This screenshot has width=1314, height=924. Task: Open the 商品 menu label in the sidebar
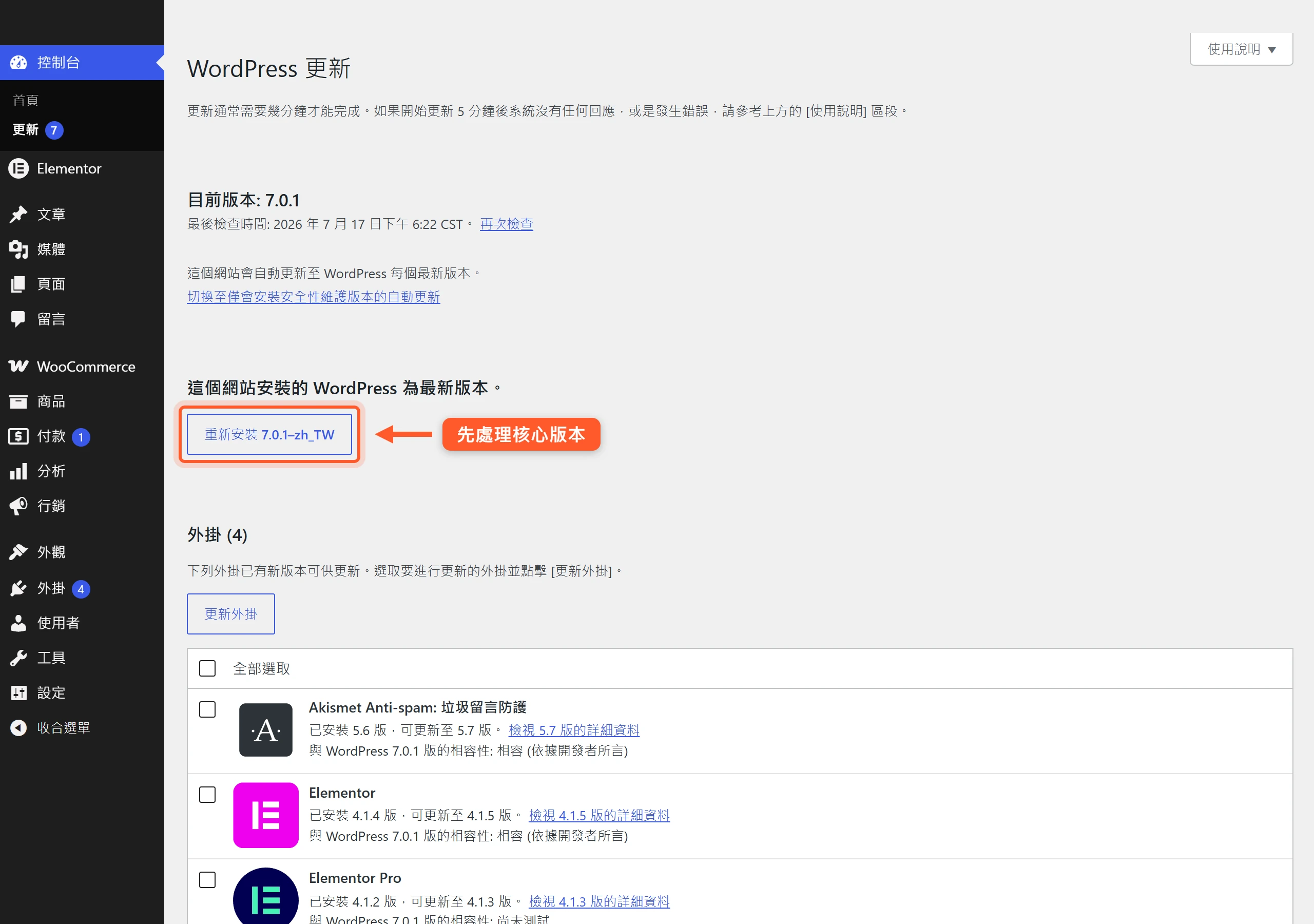(51, 401)
